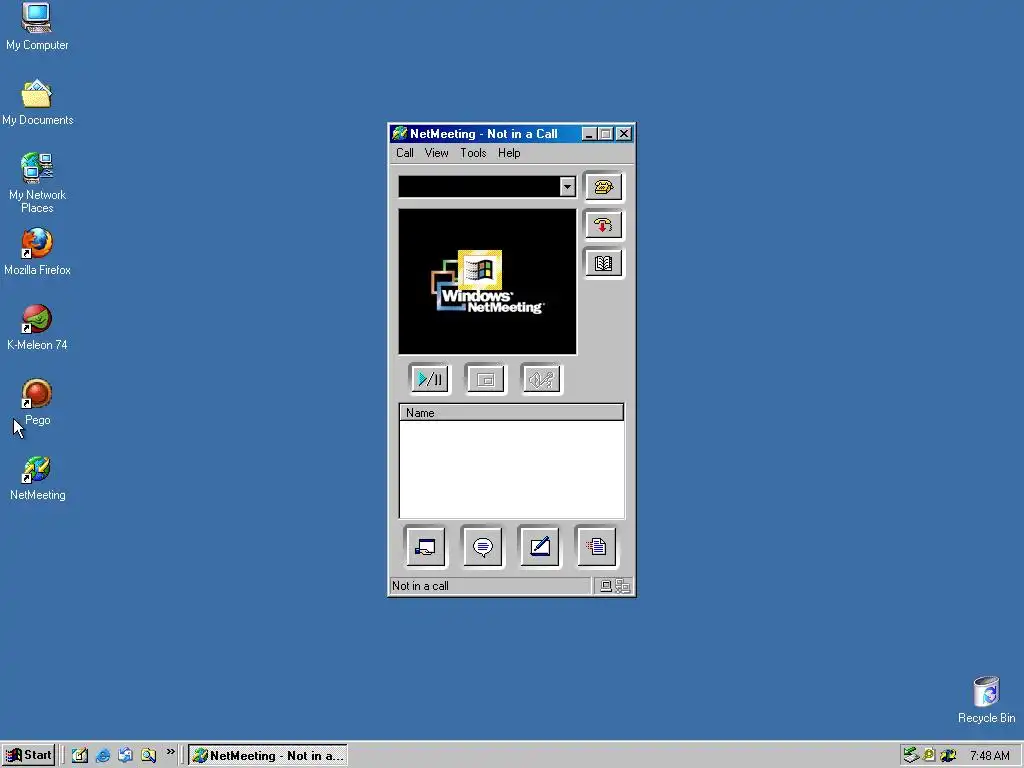This screenshot has height=768, width=1024.
Task: Click the NetMeeting video preview area
Action: tap(488, 281)
